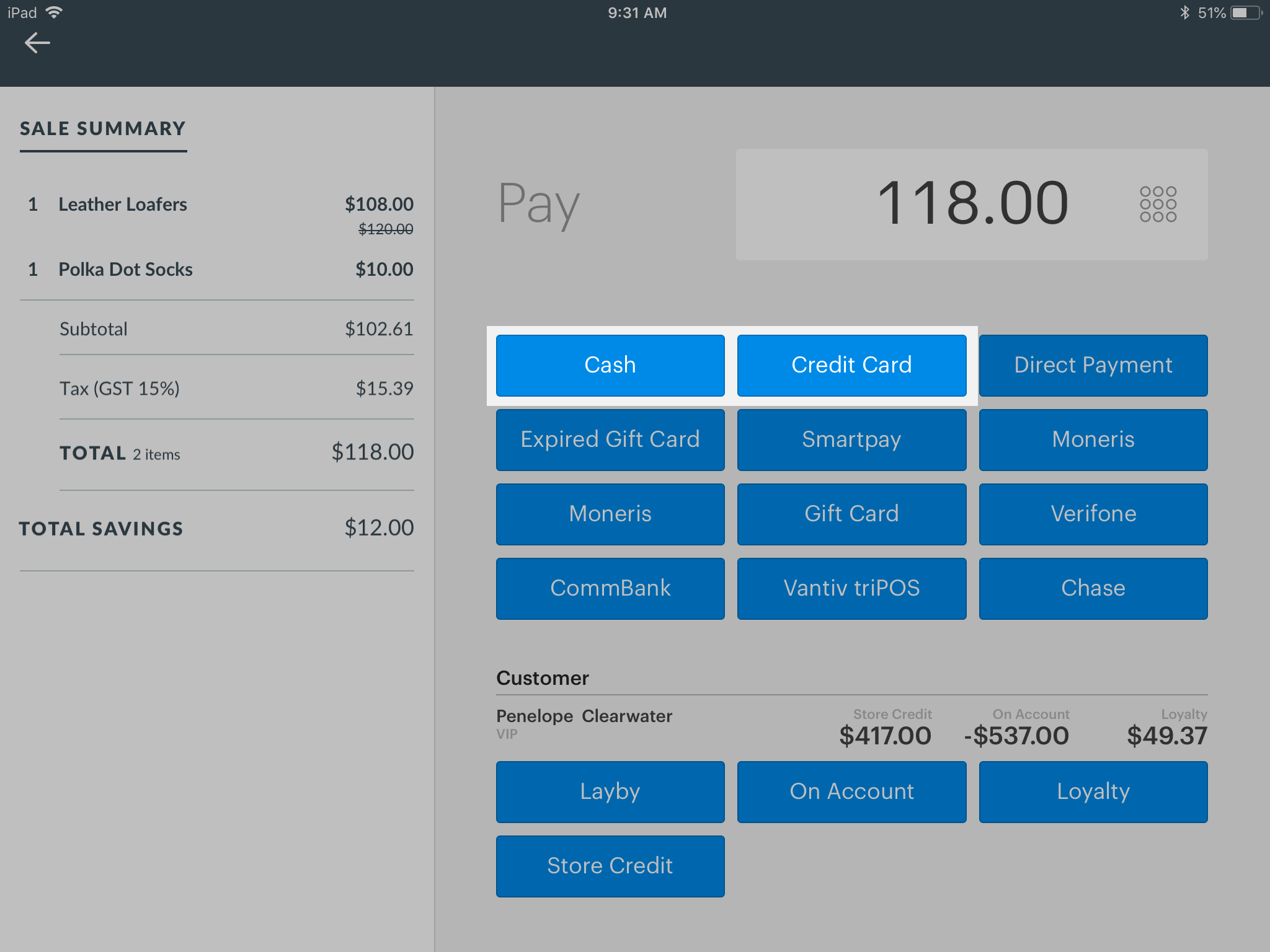Pay with Cash

click(610, 365)
